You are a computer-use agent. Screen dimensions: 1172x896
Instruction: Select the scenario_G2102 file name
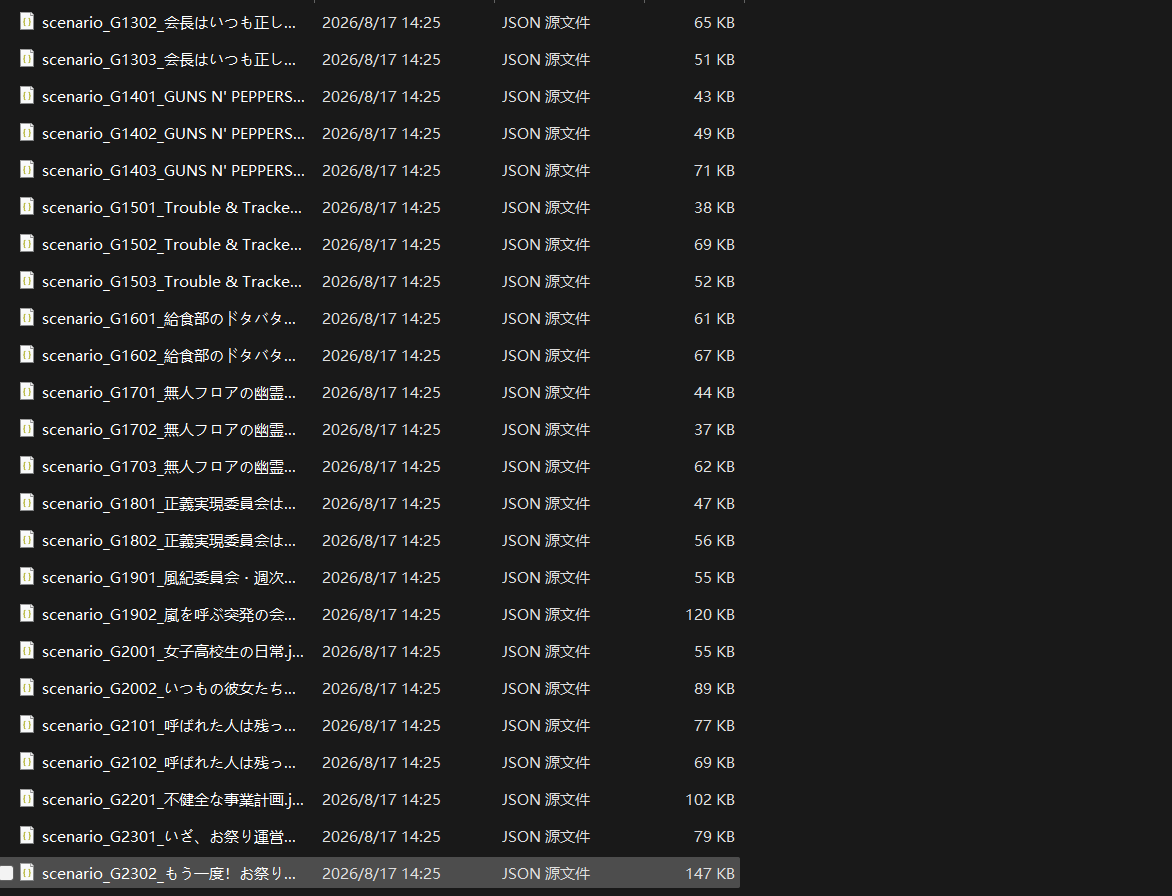[169, 762]
